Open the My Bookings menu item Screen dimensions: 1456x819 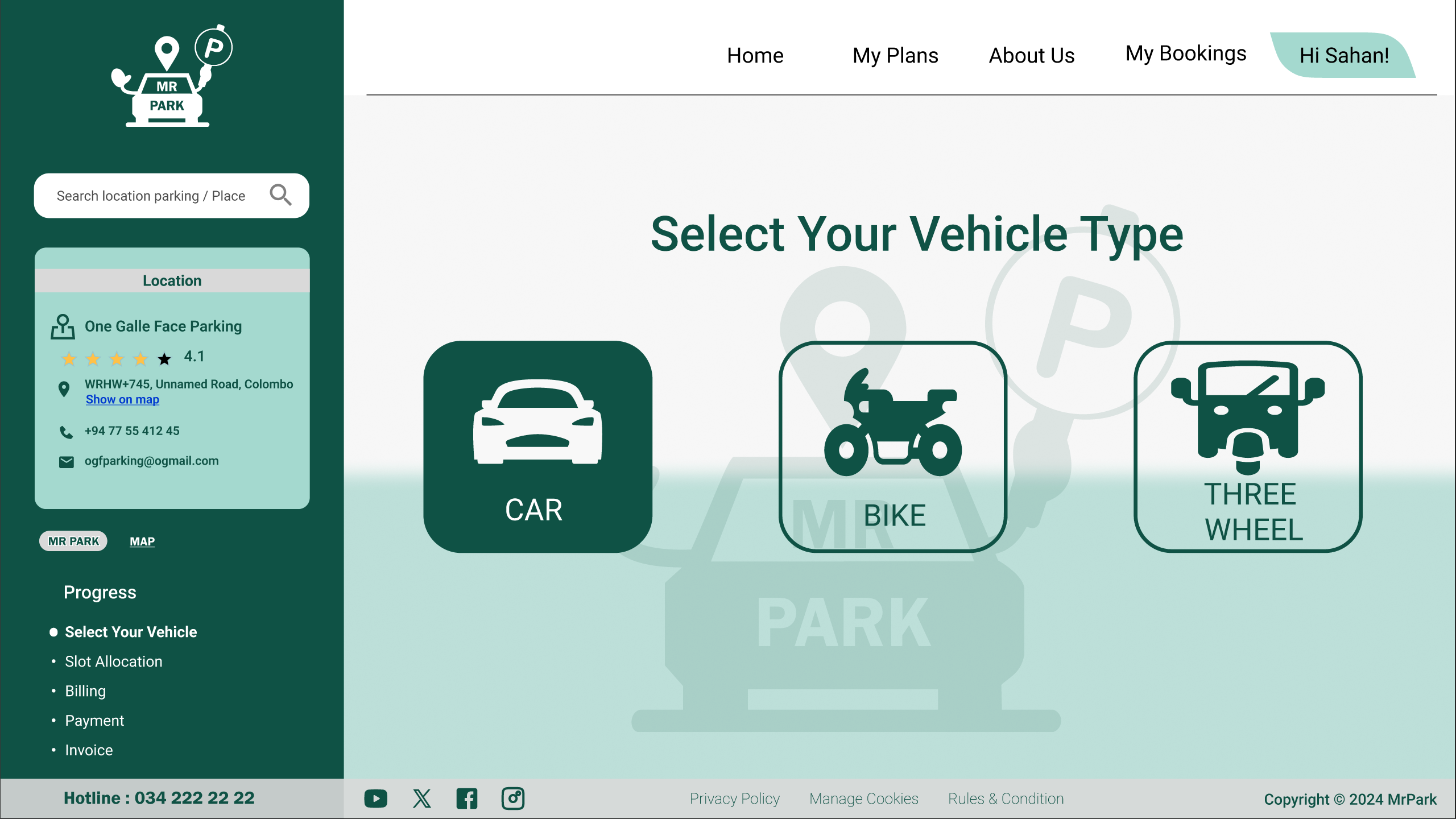[1186, 53]
